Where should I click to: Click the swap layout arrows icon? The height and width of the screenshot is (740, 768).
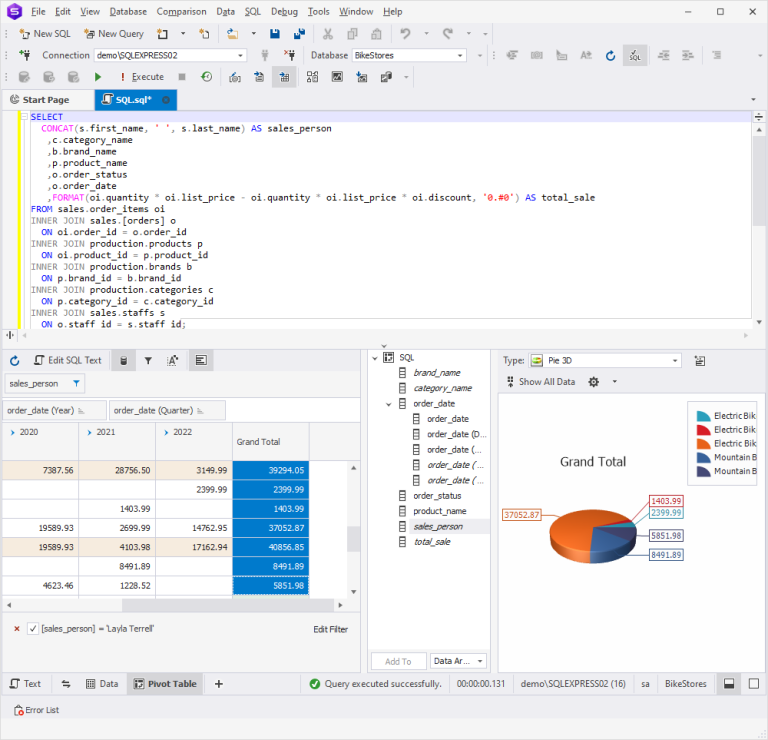coord(66,684)
